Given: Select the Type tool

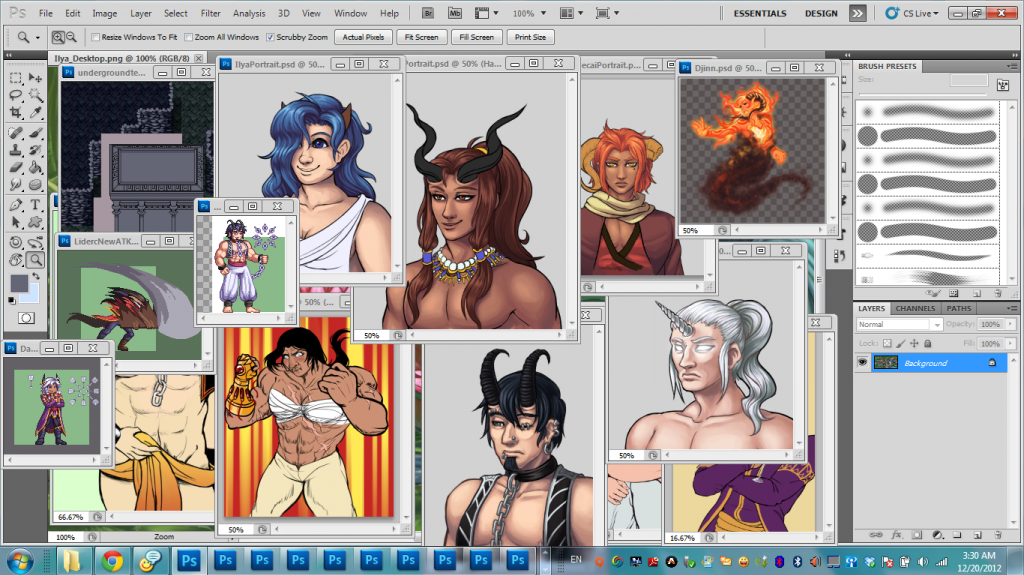Looking at the screenshot, I should coord(35,205).
